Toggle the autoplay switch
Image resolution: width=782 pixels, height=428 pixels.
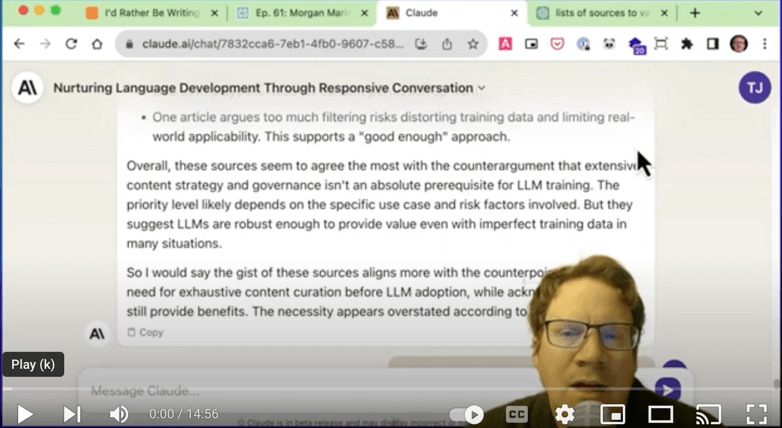467,413
